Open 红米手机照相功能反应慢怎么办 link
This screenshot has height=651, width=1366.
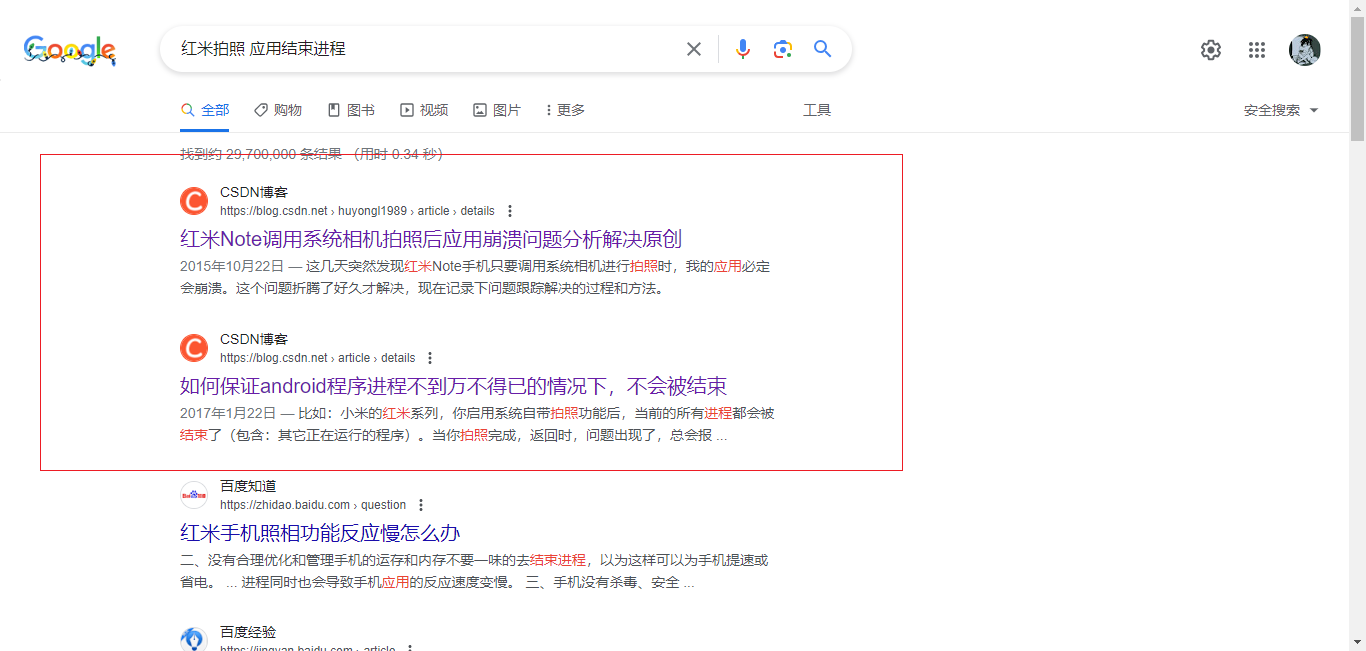pos(320,533)
